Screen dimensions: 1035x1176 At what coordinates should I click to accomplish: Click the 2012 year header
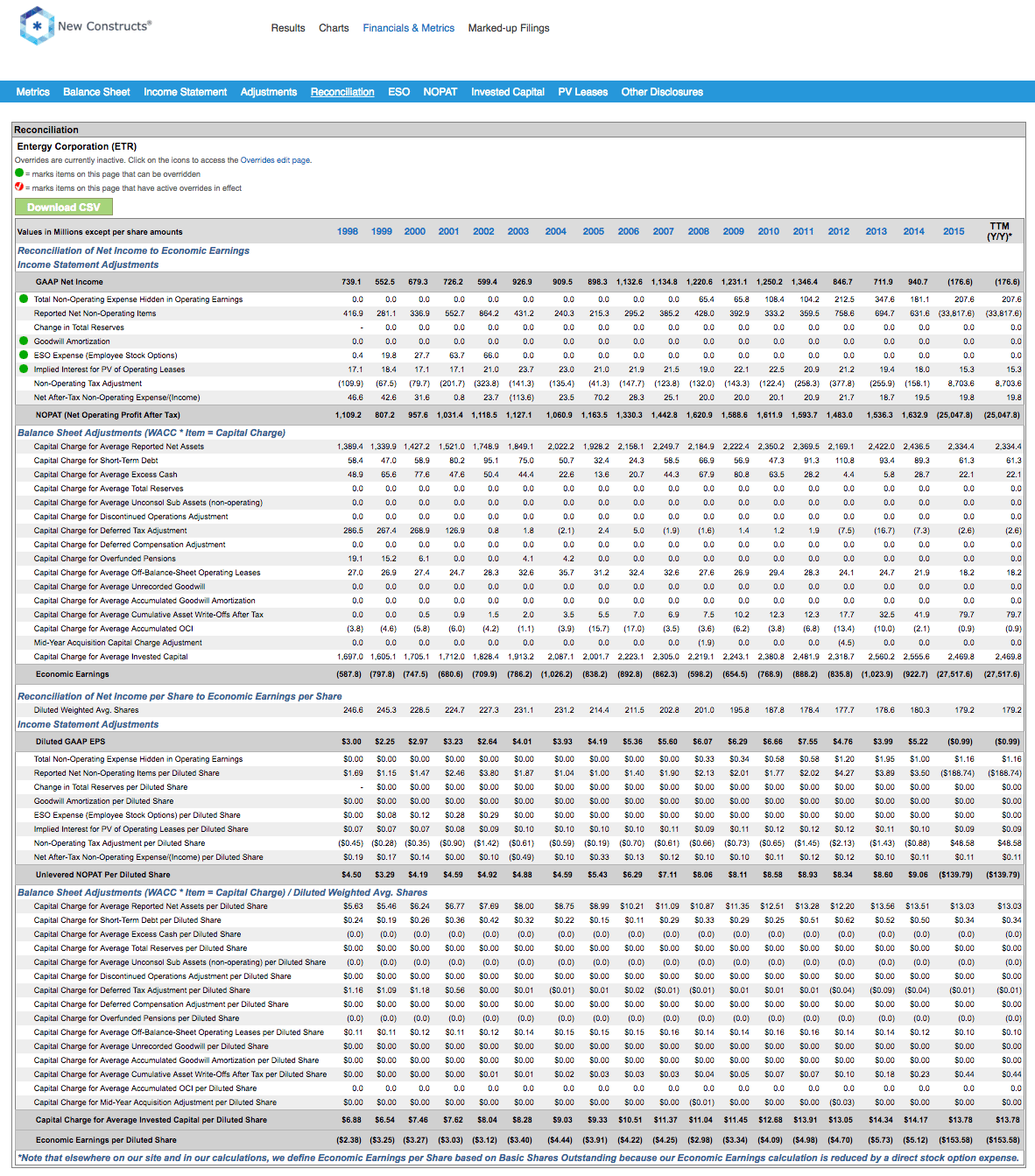click(x=839, y=232)
